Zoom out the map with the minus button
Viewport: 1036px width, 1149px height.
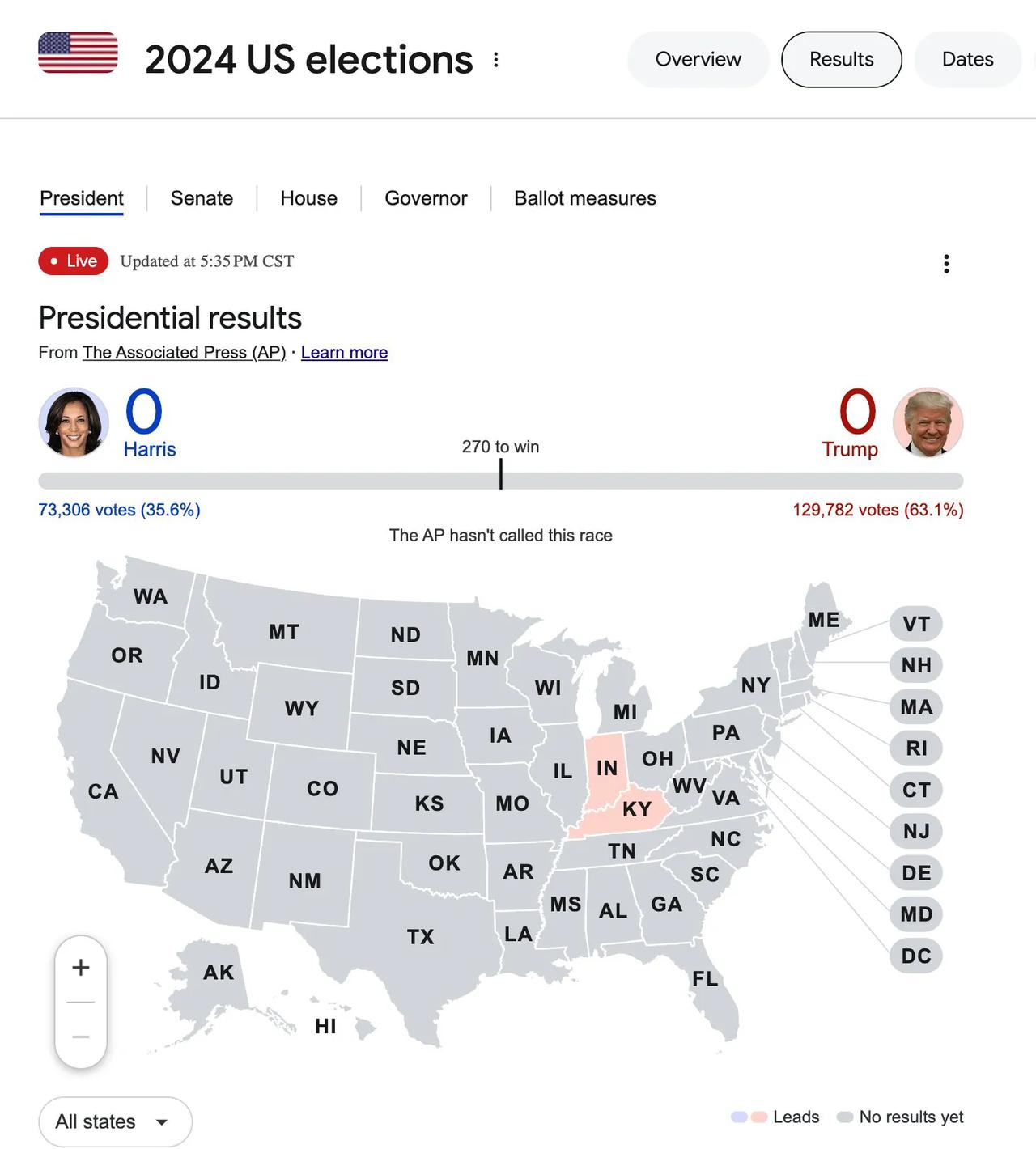point(81,1037)
